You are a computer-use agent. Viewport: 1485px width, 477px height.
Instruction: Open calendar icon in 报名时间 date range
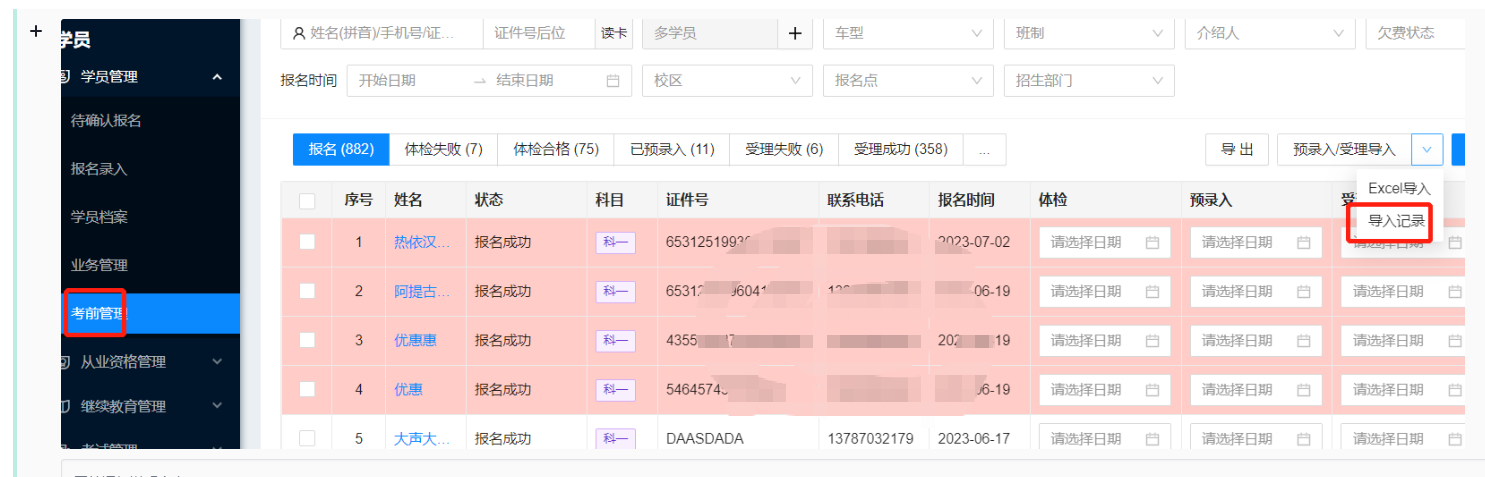613,80
